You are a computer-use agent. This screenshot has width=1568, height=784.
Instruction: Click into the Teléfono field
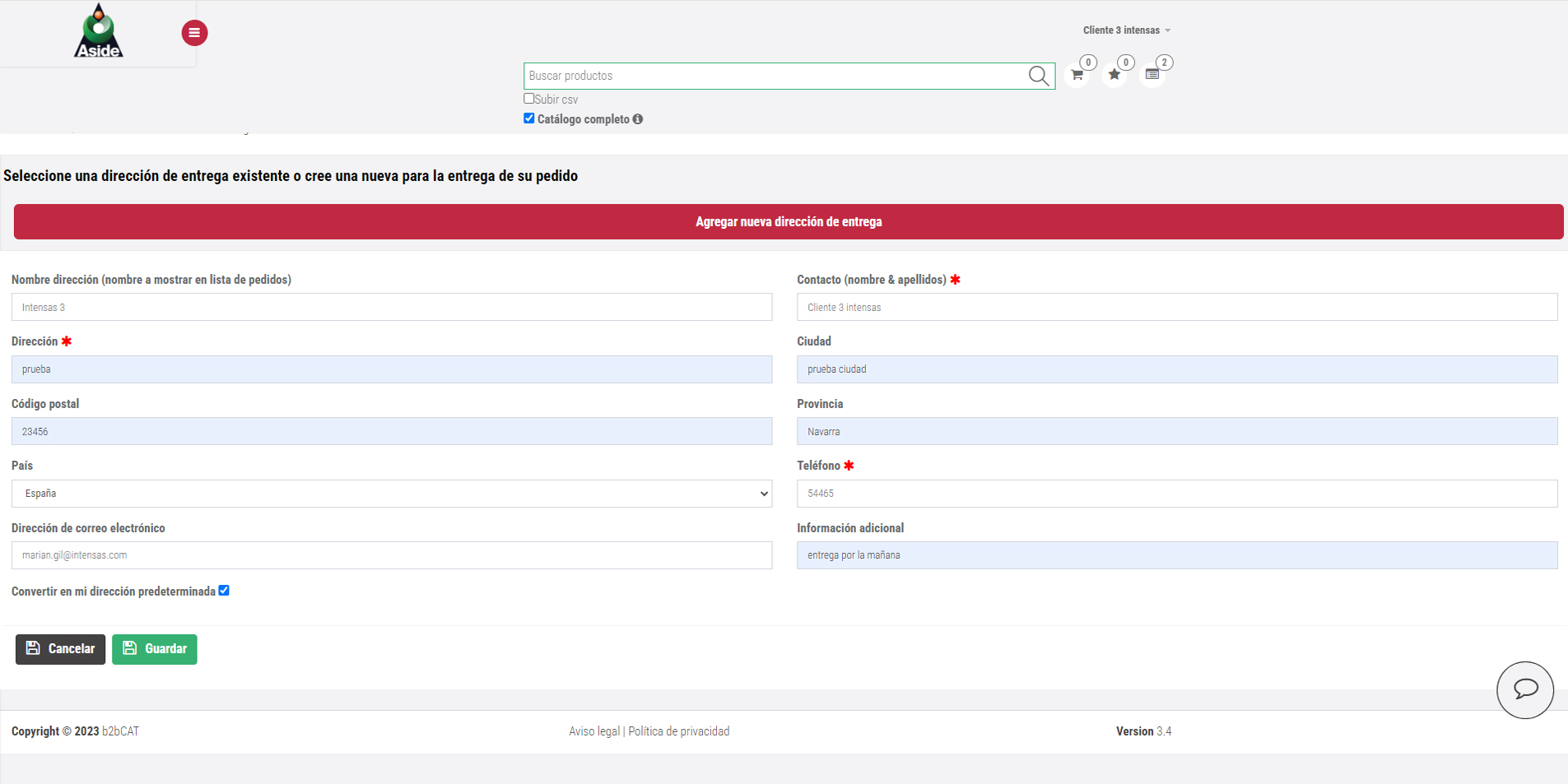click(x=1176, y=494)
